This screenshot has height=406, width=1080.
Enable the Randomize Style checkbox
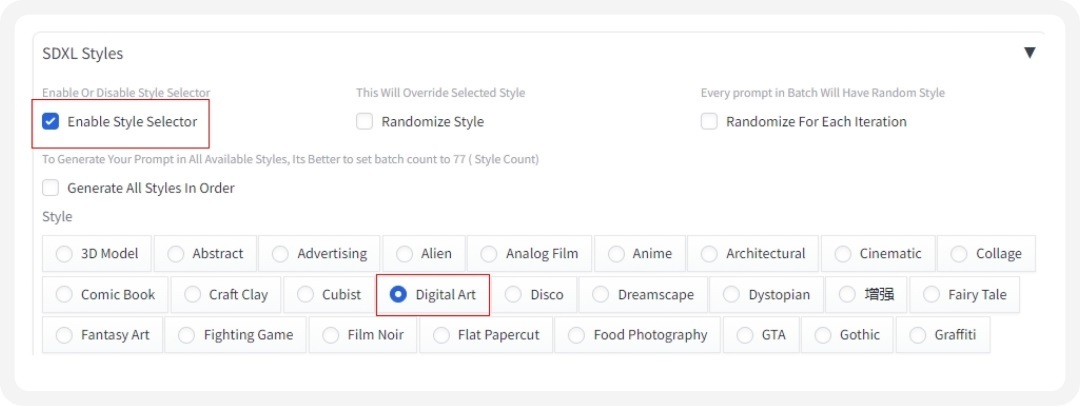pyautogui.click(x=365, y=121)
